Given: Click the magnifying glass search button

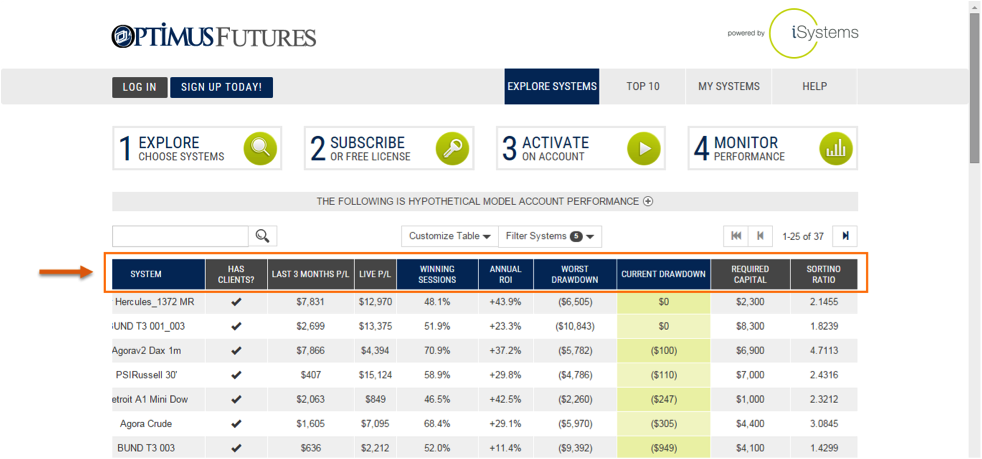Looking at the screenshot, I should click(x=263, y=236).
